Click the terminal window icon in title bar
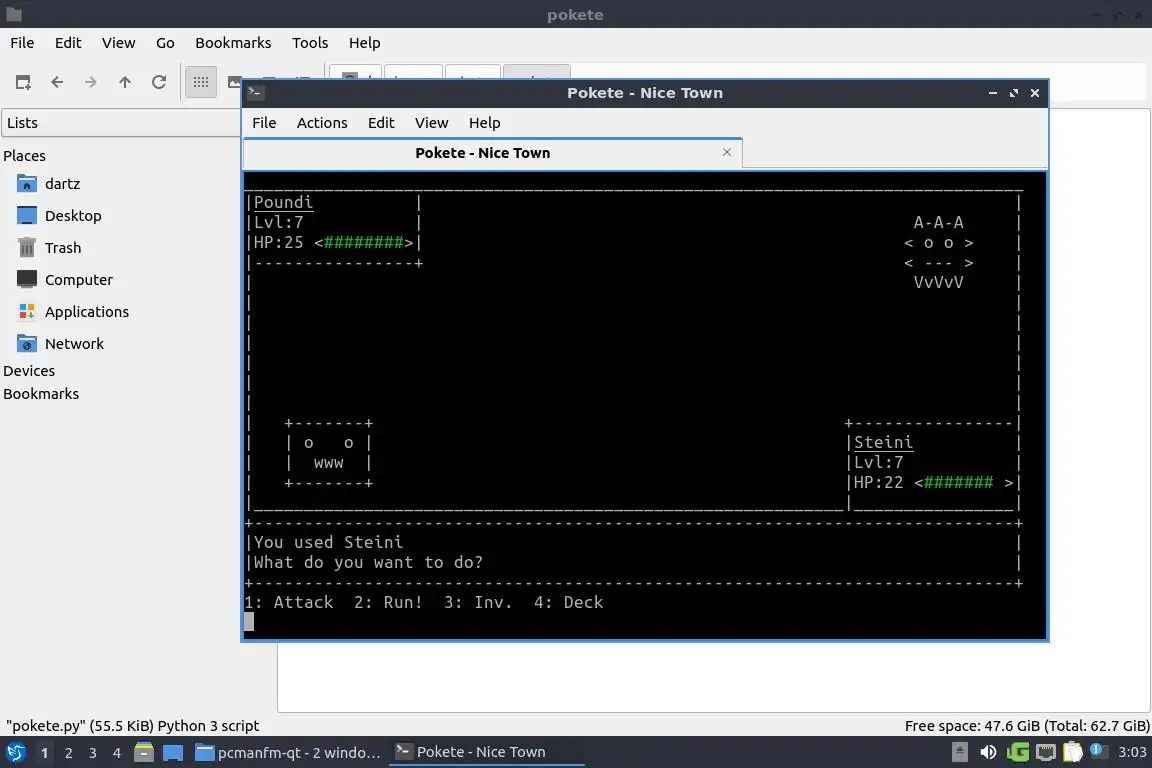 [255, 93]
